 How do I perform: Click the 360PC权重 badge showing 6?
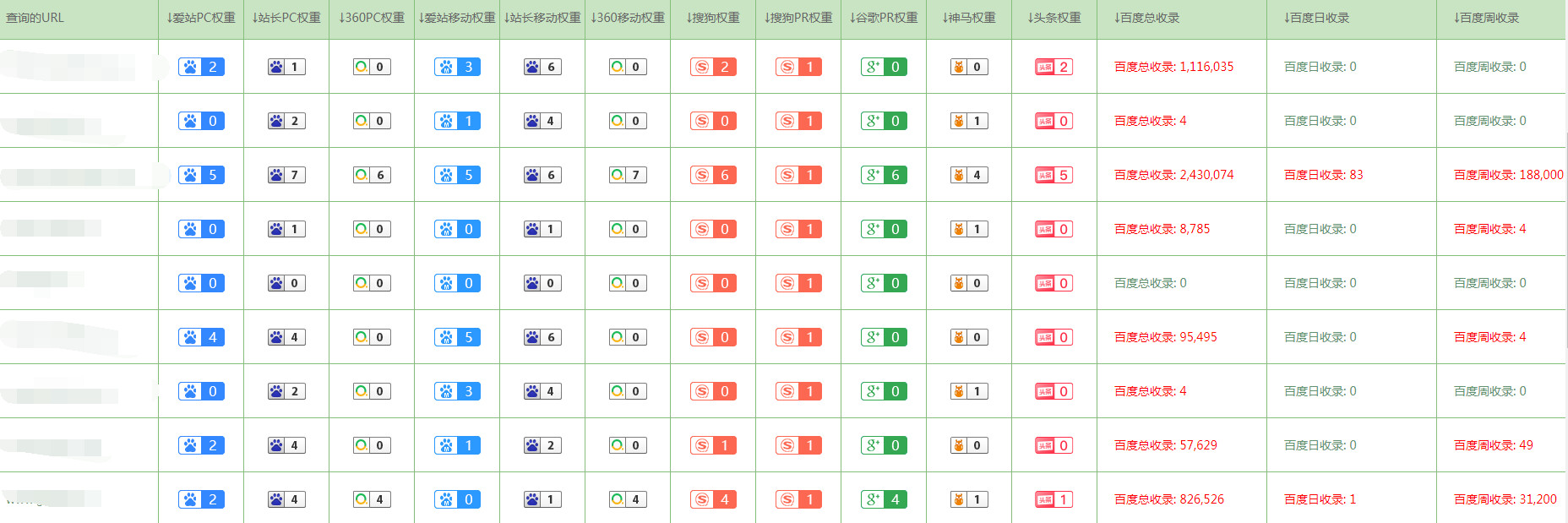pyautogui.click(x=372, y=175)
